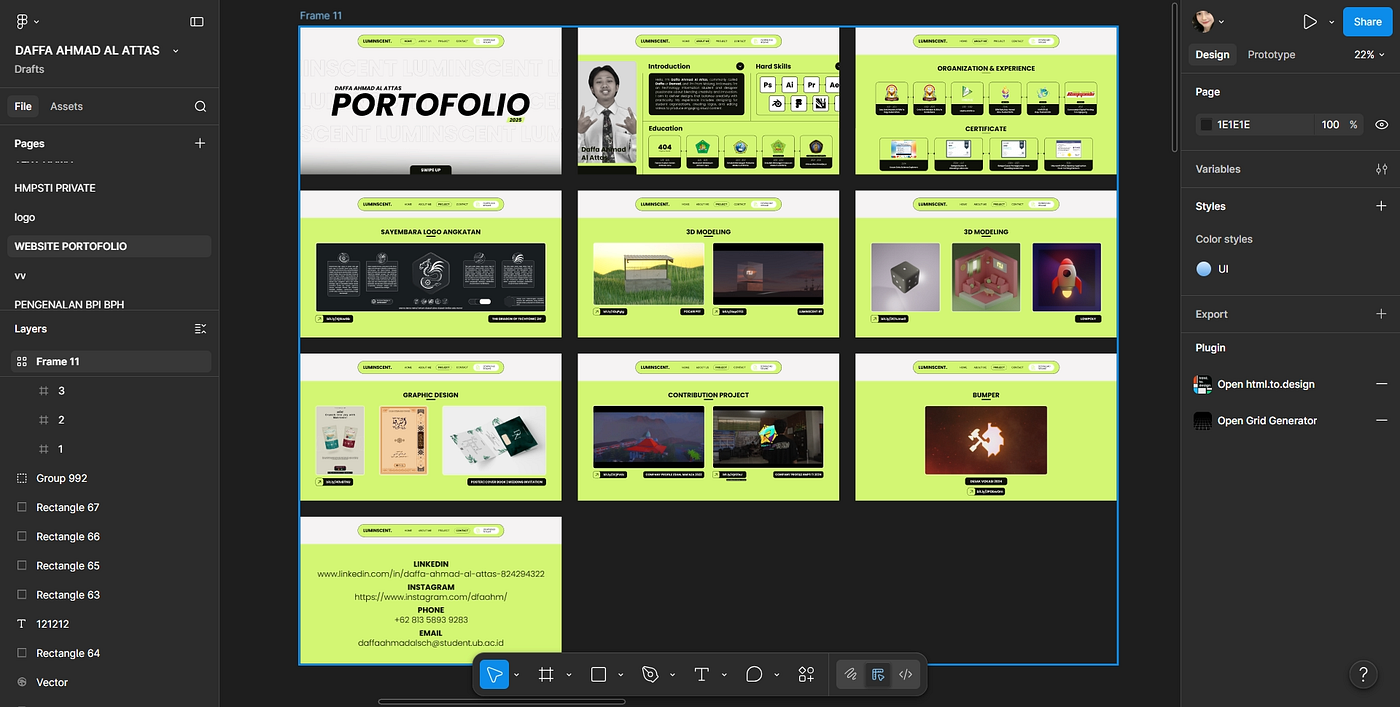
Task: Open variables settings icon
Action: point(1381,169)
